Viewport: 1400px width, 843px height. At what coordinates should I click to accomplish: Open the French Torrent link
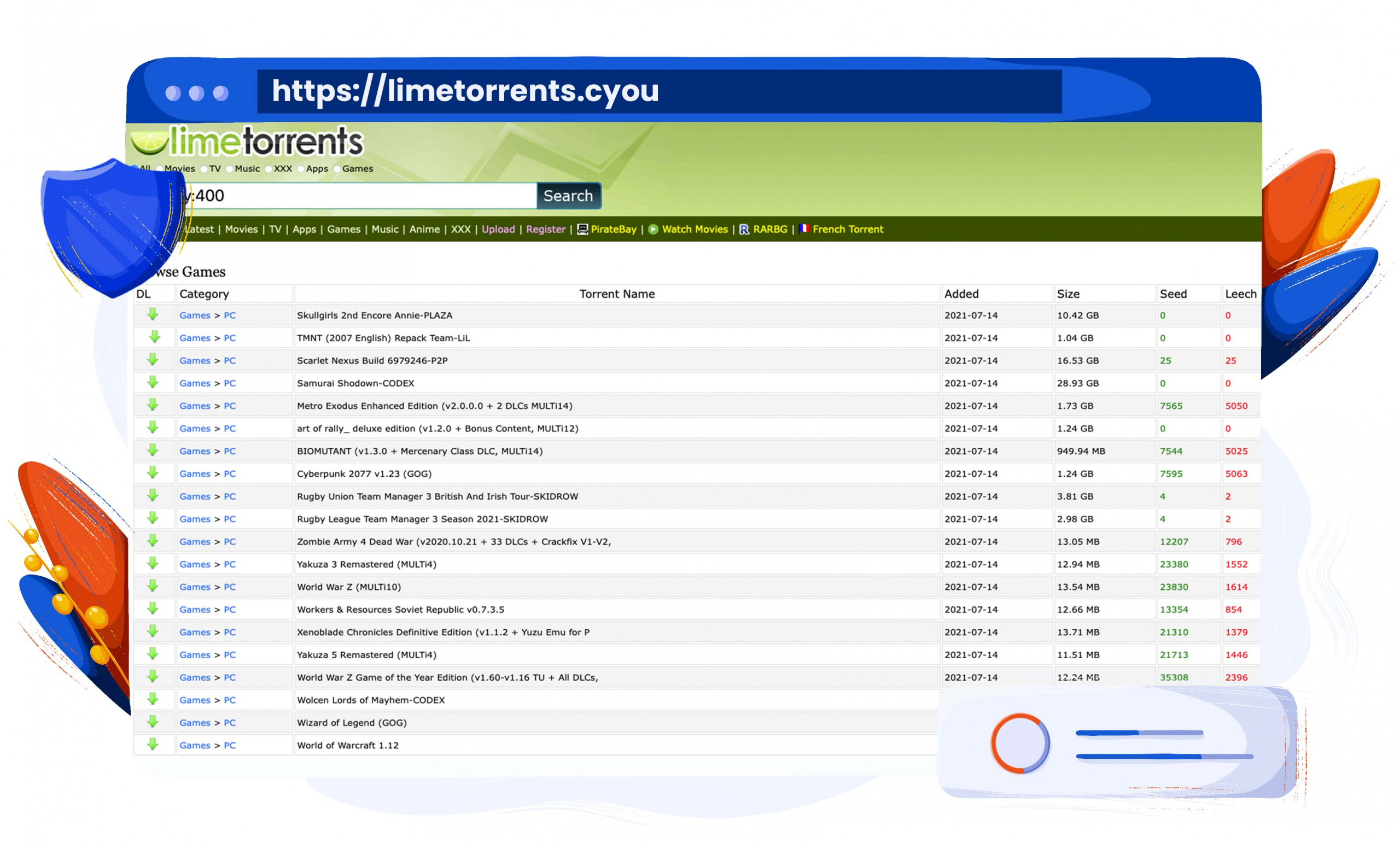click(x=848, y=229)
